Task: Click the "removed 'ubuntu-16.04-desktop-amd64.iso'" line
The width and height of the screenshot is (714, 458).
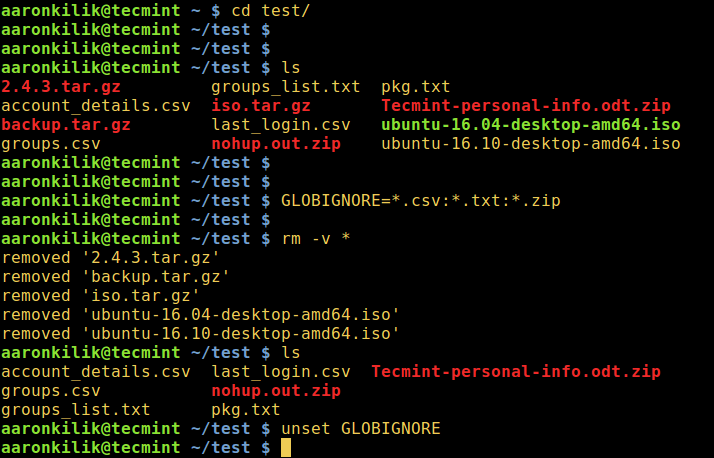Action: (x=201, y=314)
